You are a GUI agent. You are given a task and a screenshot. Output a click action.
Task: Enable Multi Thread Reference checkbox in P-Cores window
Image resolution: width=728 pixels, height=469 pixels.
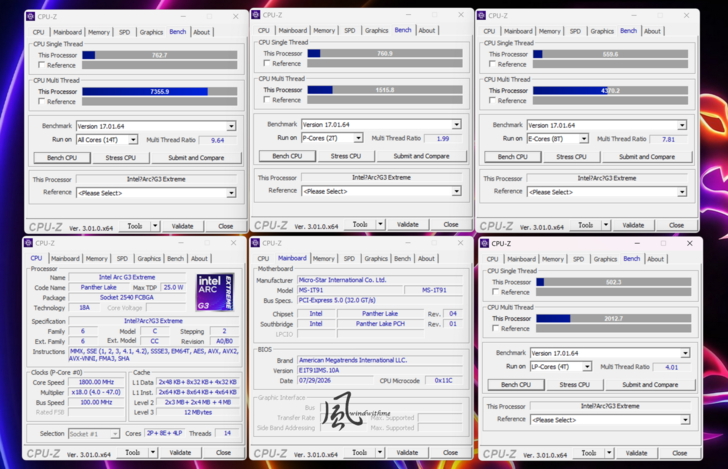(x=266, y=99)
